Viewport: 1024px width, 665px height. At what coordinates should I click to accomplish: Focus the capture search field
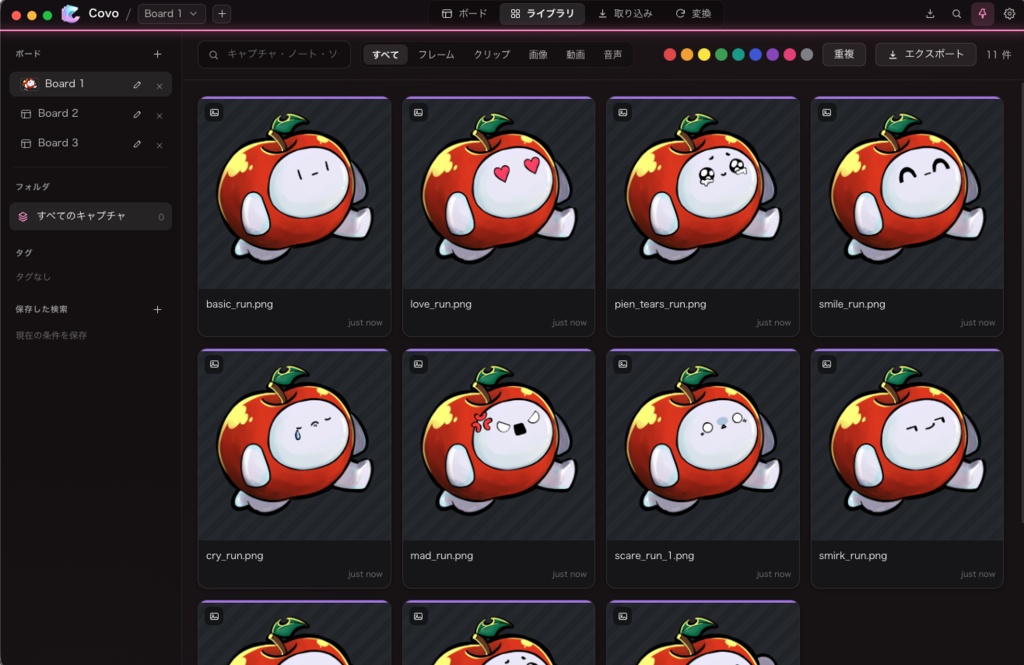click(x=274, y=55)
